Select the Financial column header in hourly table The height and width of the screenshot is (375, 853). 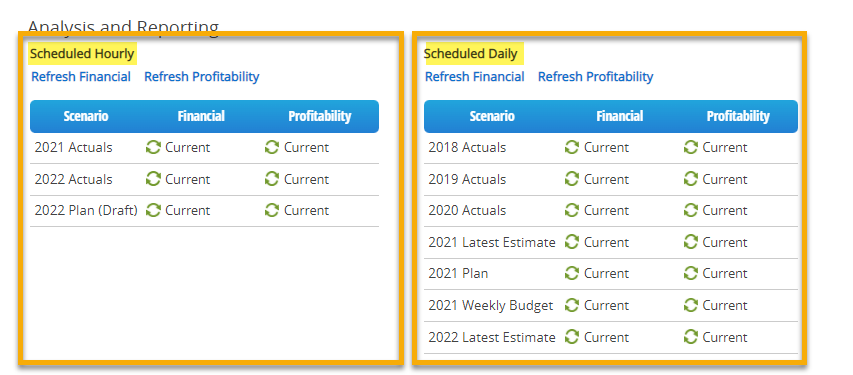[x=201, y=116]
